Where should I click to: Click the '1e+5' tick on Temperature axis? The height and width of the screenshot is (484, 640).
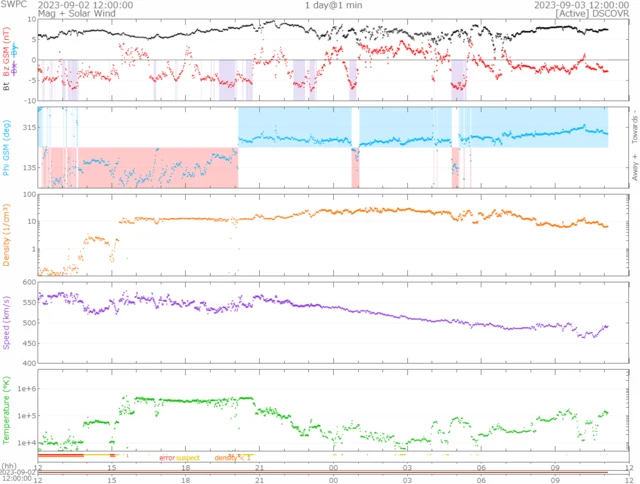pyautogui.click(x=27, y=415)
